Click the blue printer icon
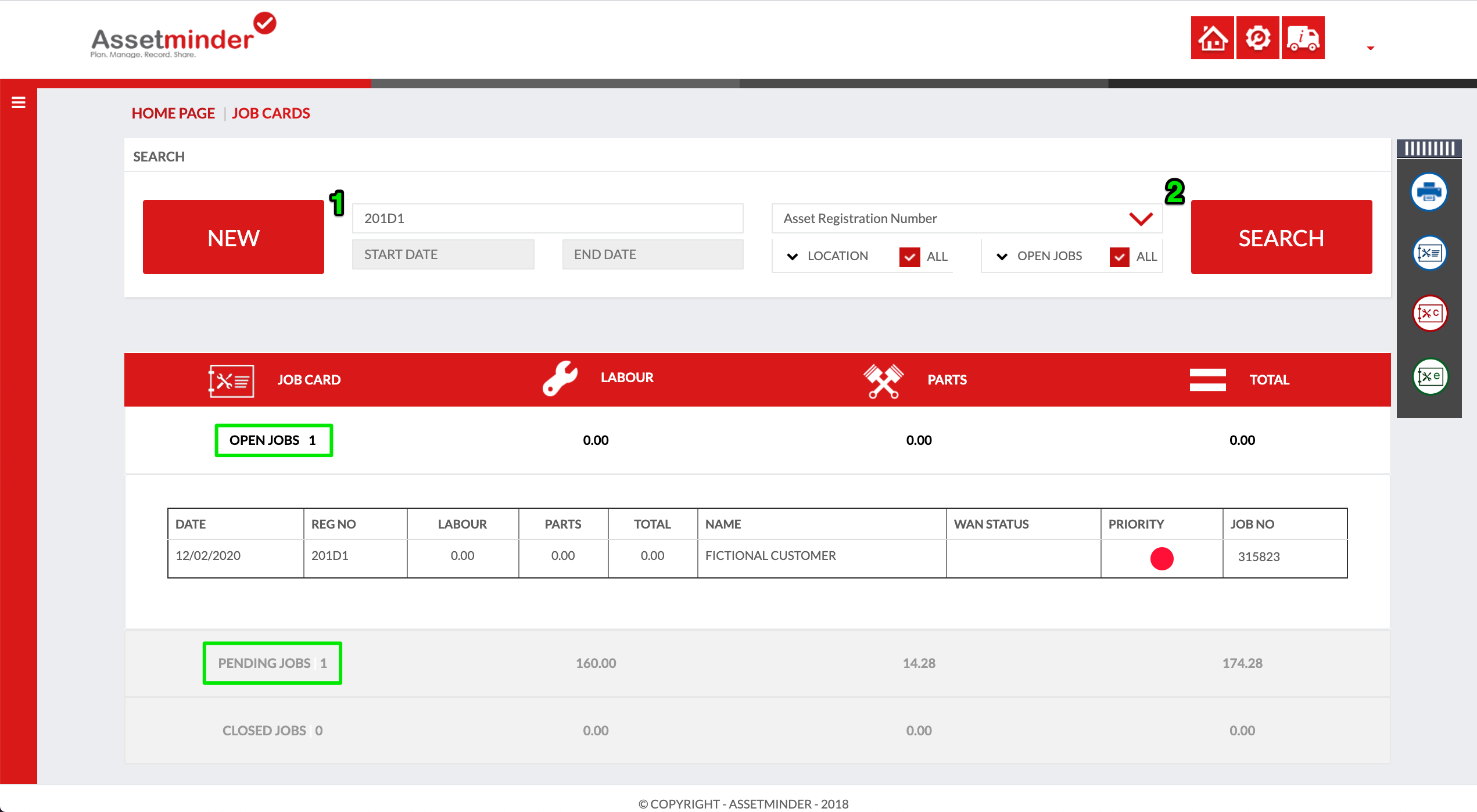 click(x=1429, y=192)
